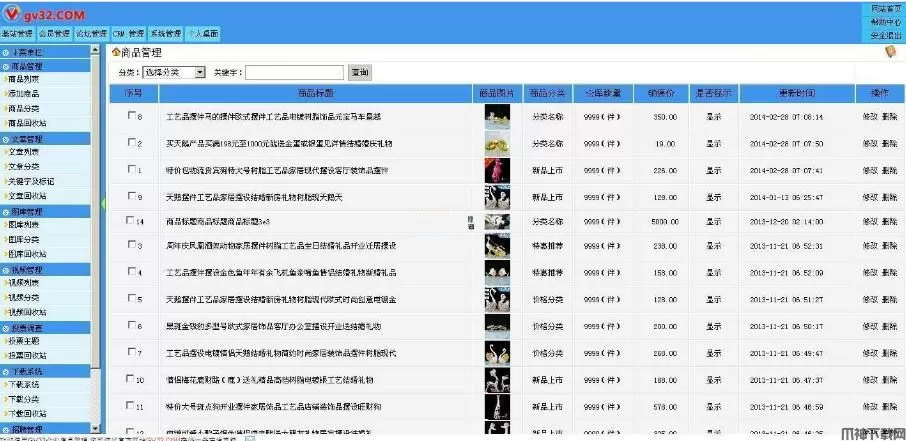
Task: Click the round icon beside 图库管理 section
Action: tap(6, 212)
